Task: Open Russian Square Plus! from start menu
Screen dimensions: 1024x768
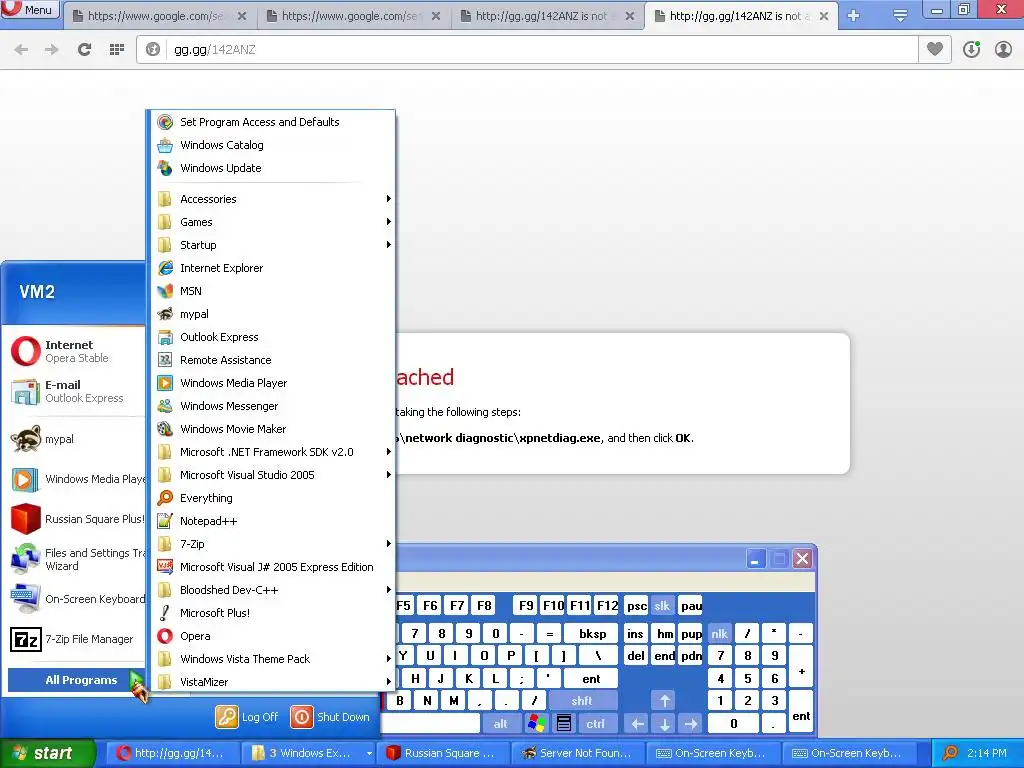Action: (x=76, y=519)
